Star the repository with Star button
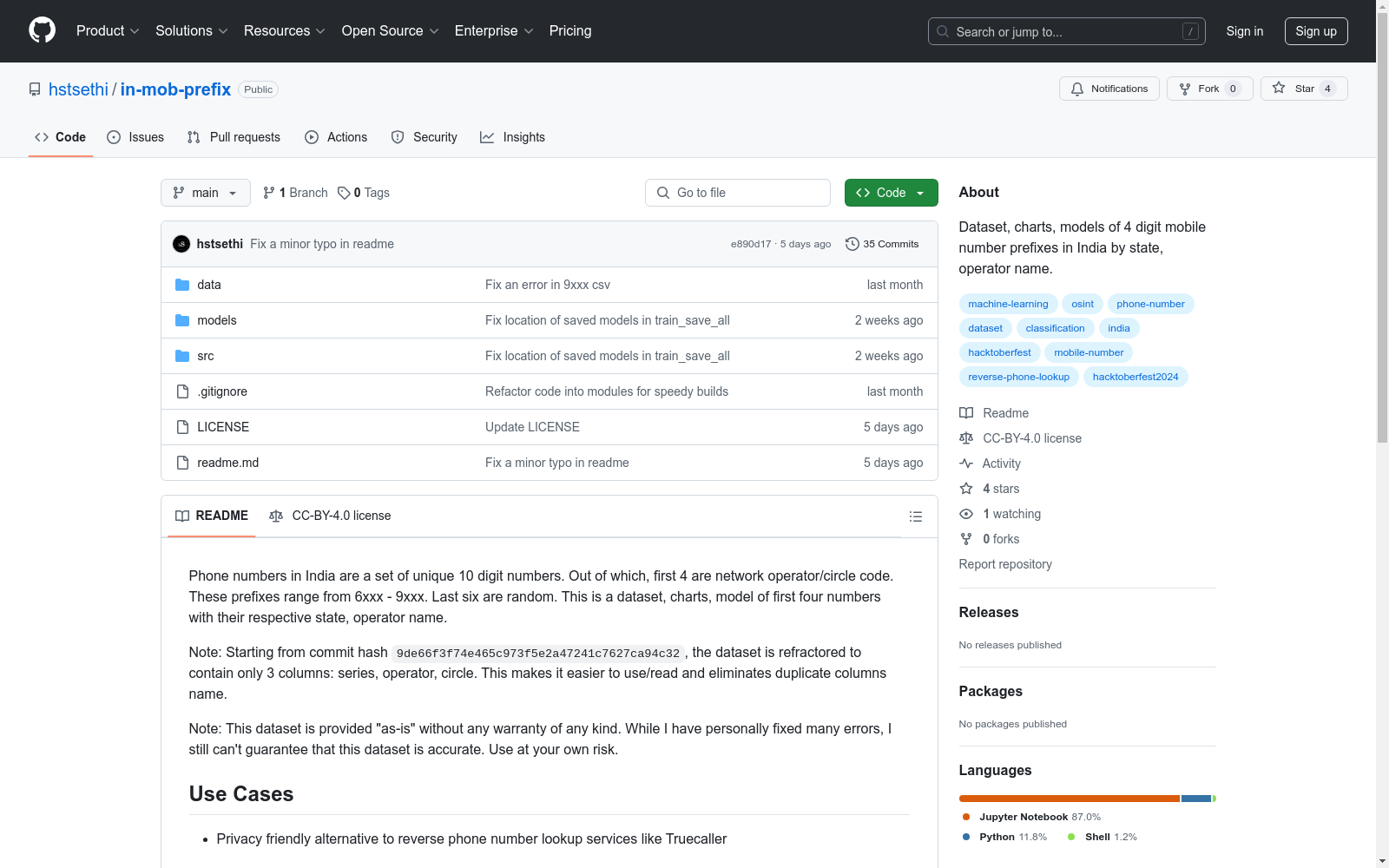The image size is (1389, 868). [x=1304, y=89]
